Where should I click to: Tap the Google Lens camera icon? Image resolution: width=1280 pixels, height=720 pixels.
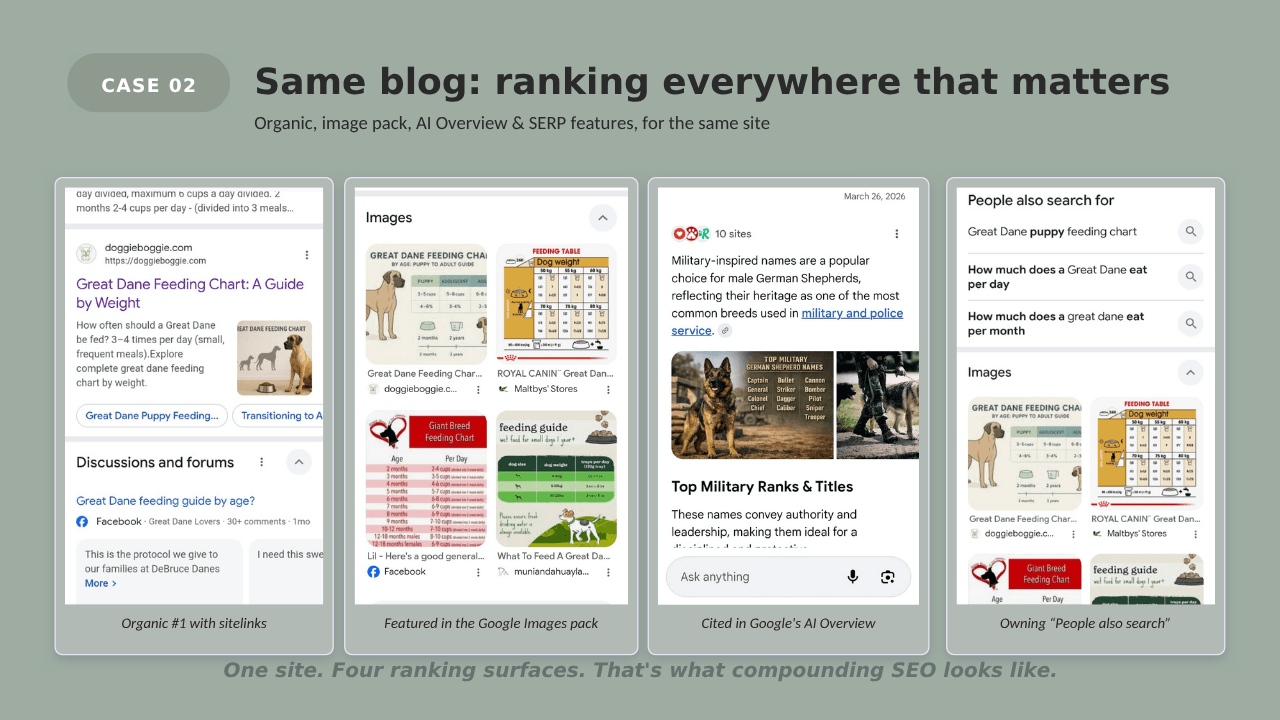887,577
